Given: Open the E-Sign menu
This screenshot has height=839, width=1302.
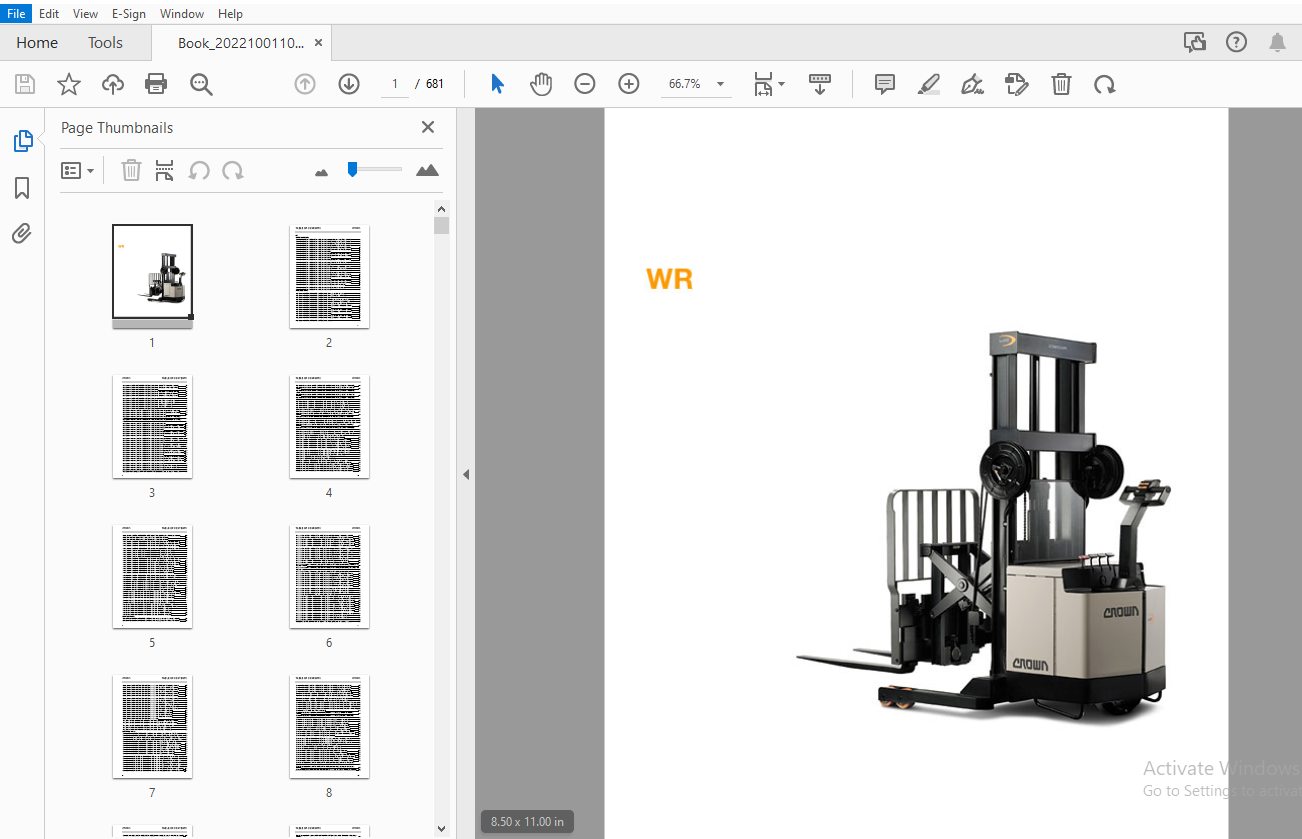Looking at the screenshot, I should click(128, 14).
